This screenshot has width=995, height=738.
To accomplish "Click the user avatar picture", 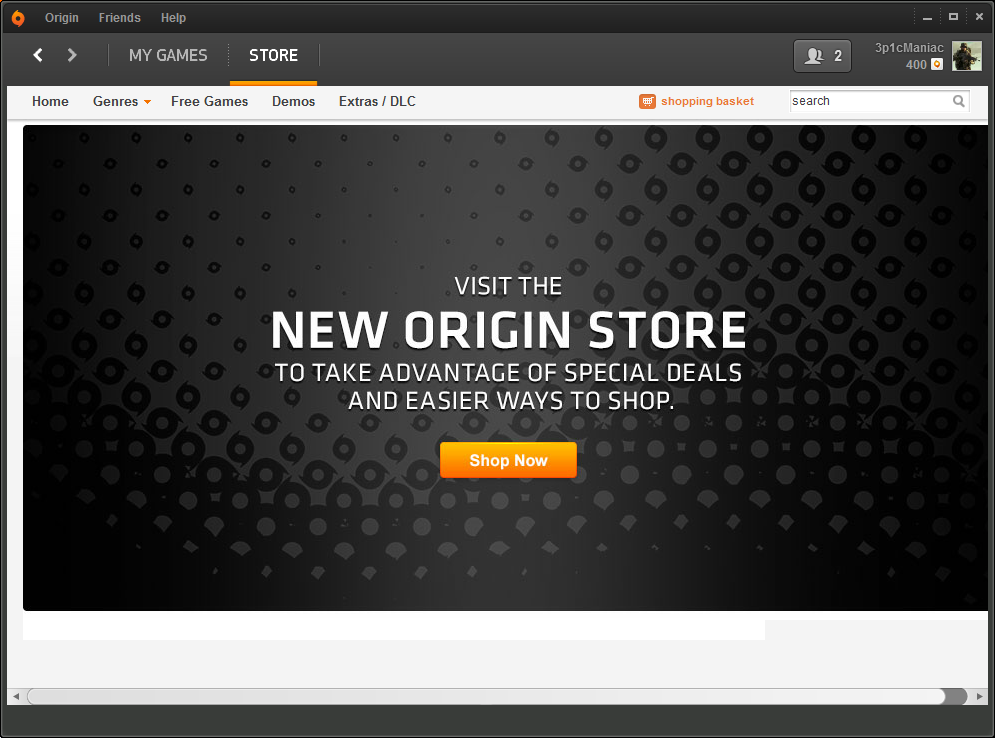I will click(x=966, y=56).
